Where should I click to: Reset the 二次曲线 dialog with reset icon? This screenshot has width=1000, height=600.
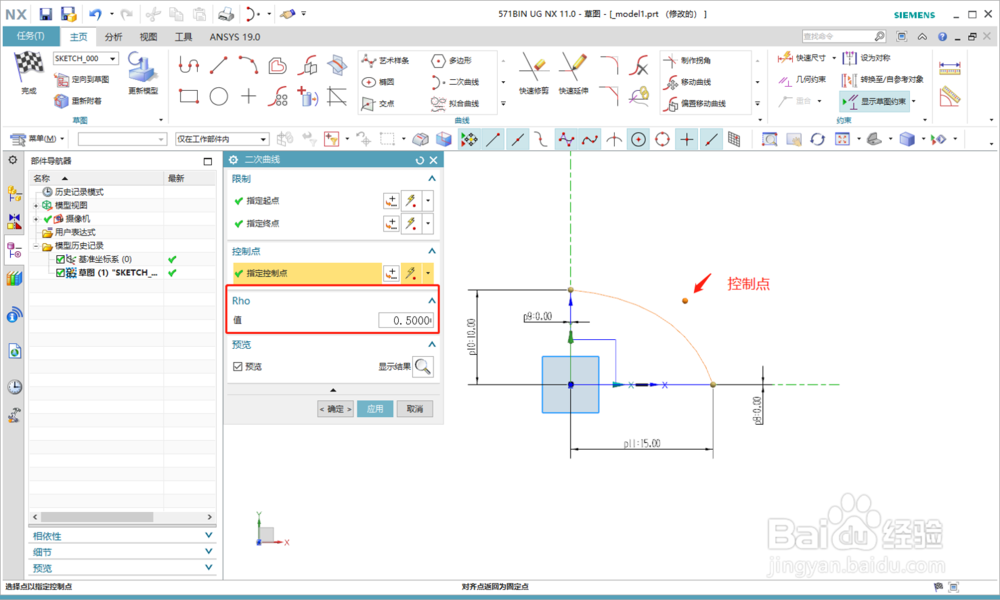(419, 160)
